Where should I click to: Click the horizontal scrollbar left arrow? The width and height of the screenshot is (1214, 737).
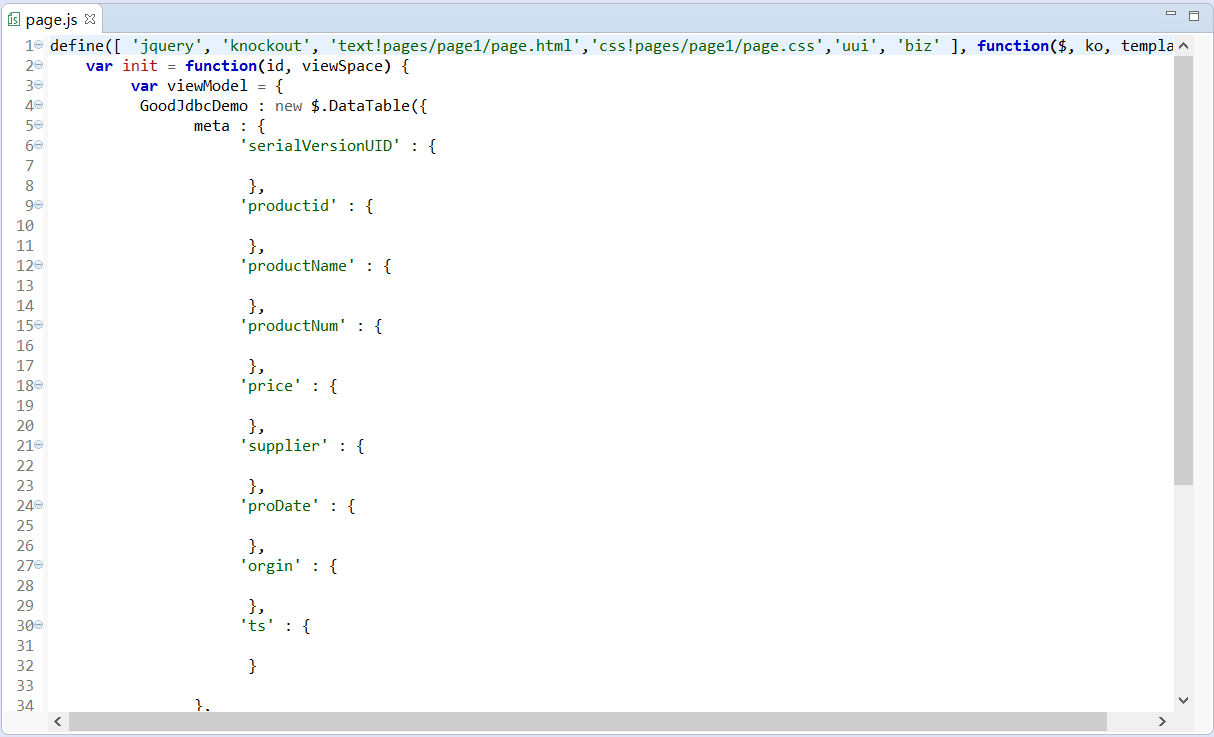coord(58,721)
